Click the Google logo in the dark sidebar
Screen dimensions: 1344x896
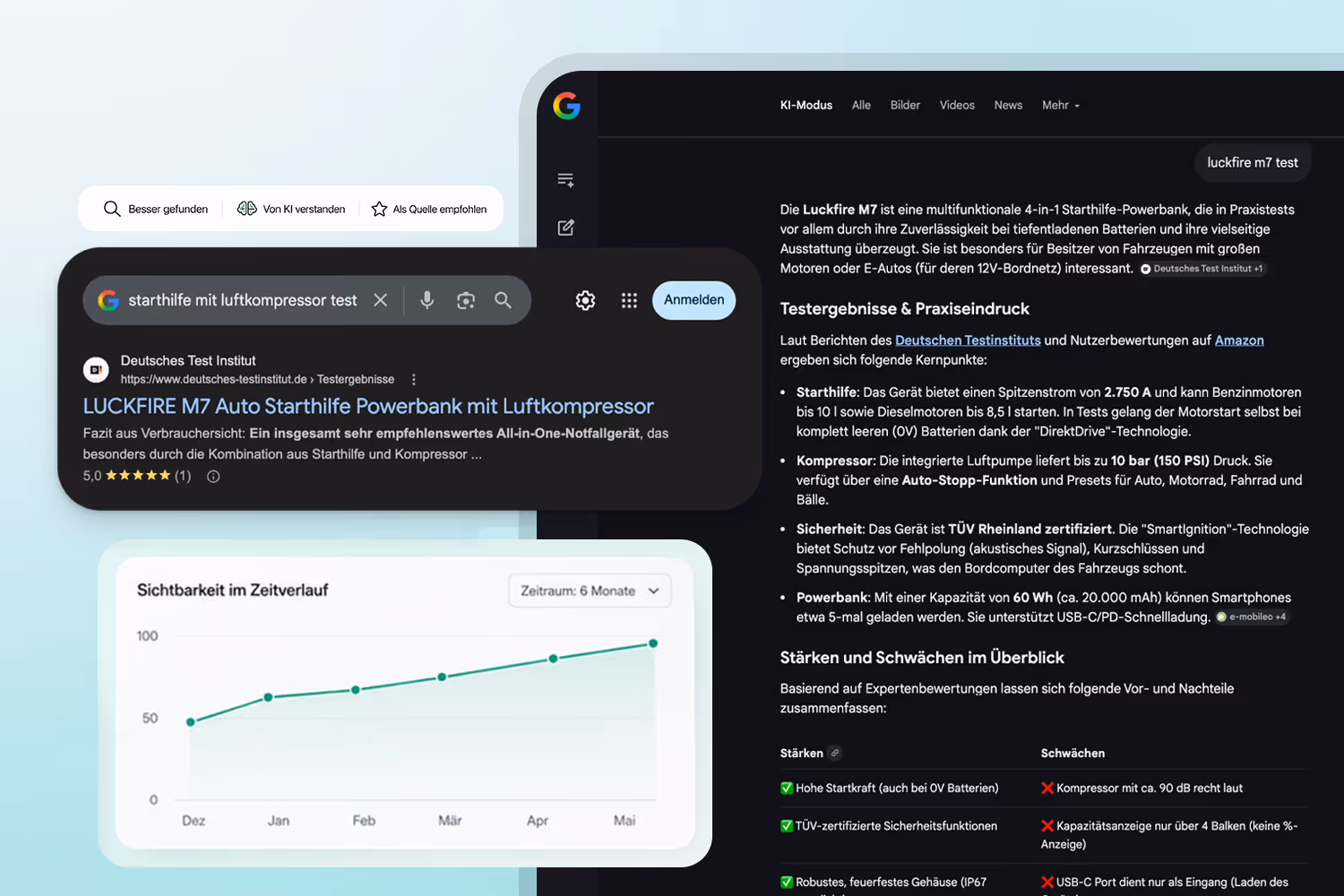point(566,106)
